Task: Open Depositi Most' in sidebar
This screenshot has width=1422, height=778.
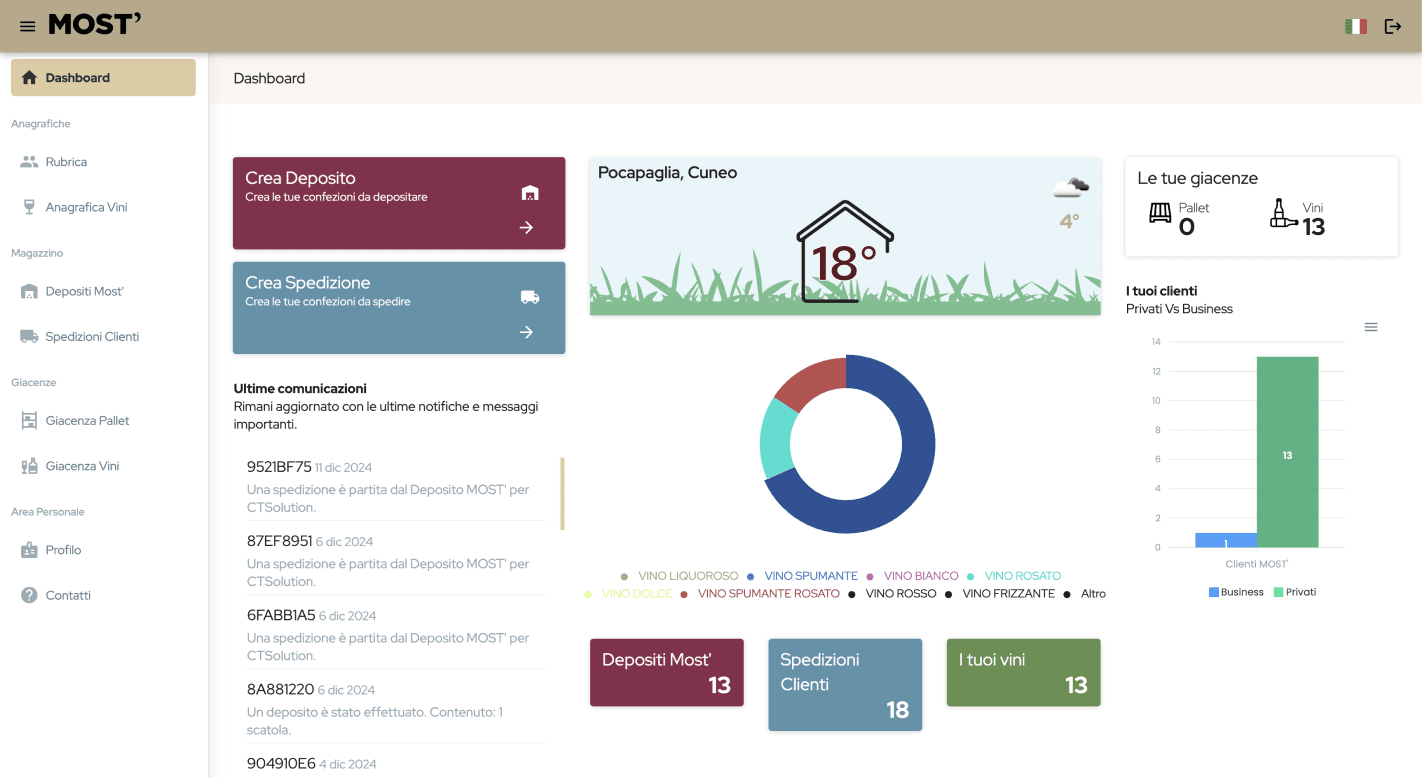Action: 84,292
